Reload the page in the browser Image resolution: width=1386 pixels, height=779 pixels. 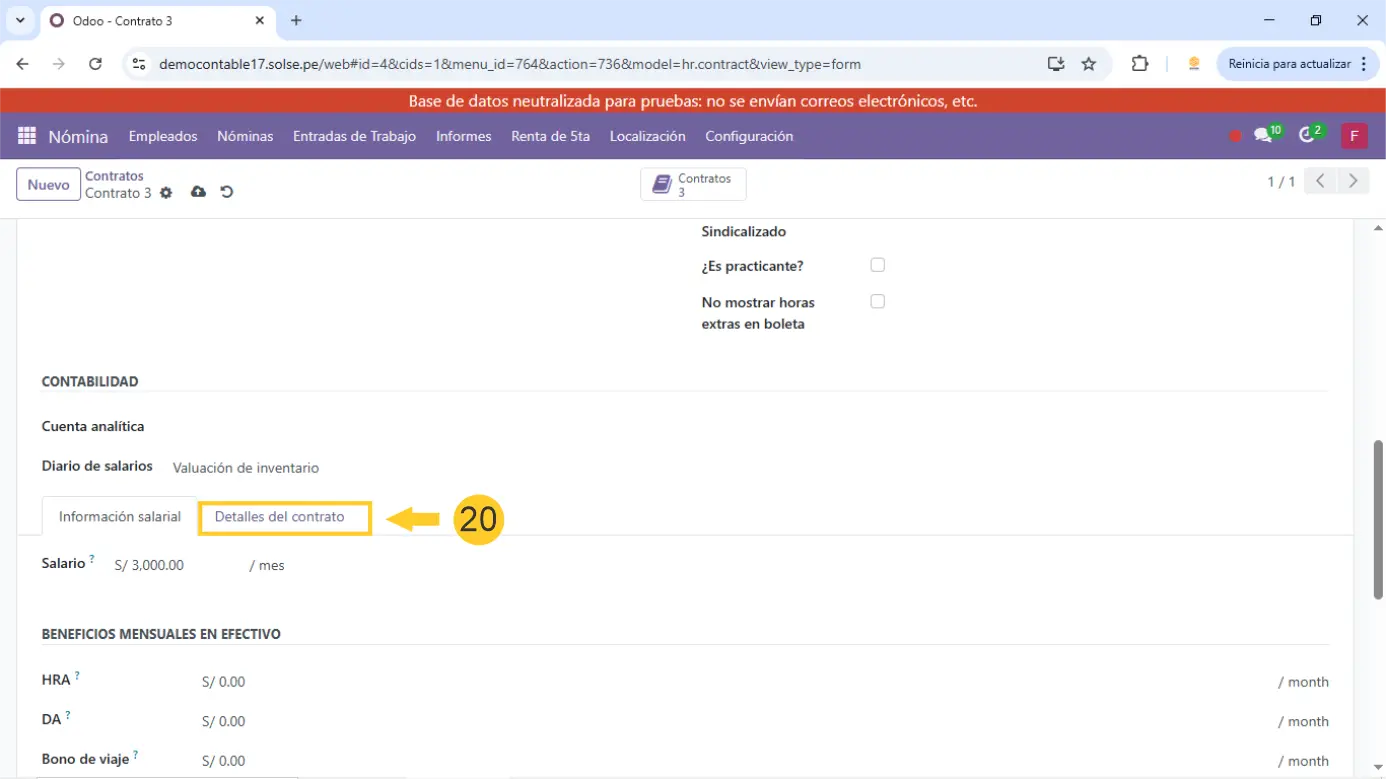[95, 64]
